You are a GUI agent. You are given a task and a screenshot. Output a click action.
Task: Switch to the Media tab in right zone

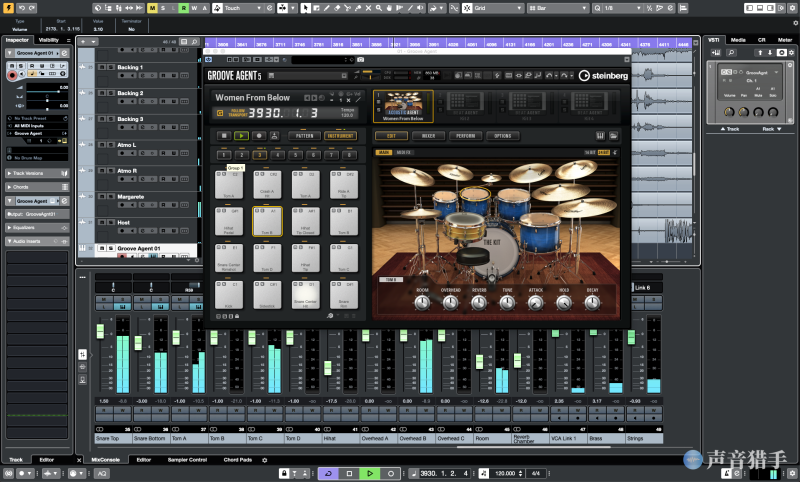coord(738,40)
